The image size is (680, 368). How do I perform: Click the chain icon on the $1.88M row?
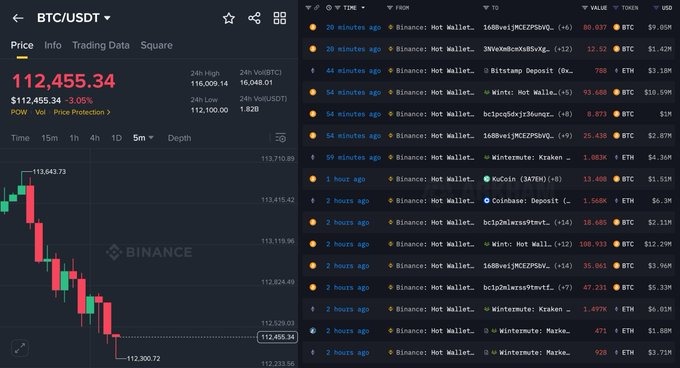[x=313, y=331]
